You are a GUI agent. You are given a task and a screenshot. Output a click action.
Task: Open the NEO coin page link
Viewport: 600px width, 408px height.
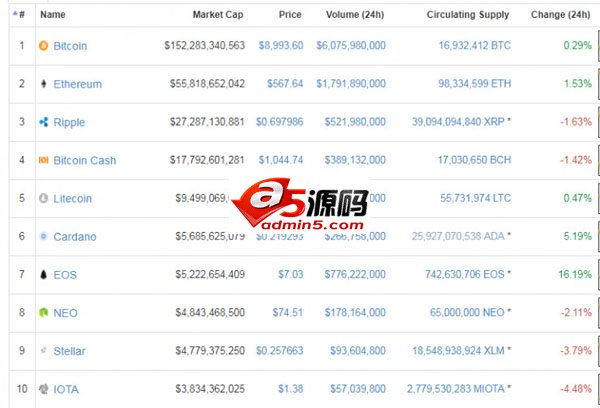pos(65,313)
